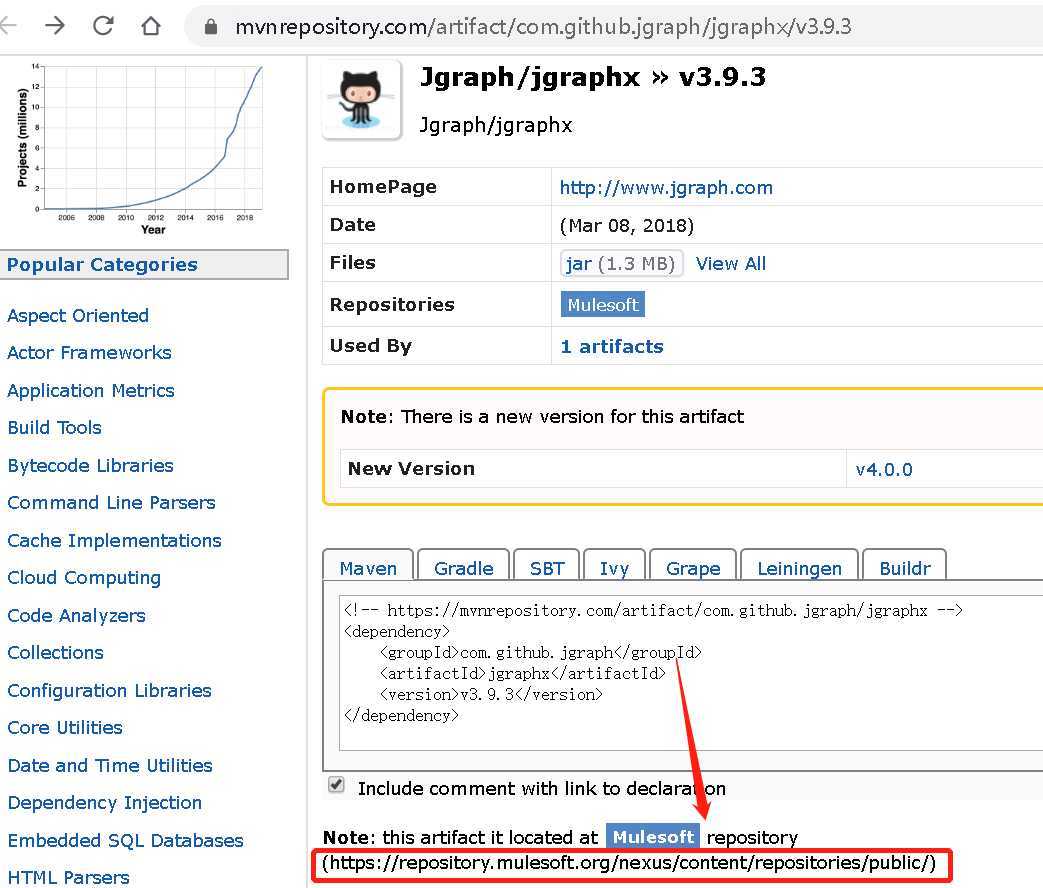The width and height of the screenshot is (1043, 888).
Task: Open the Application Metrics category
Action: click(x=90, y=390)
